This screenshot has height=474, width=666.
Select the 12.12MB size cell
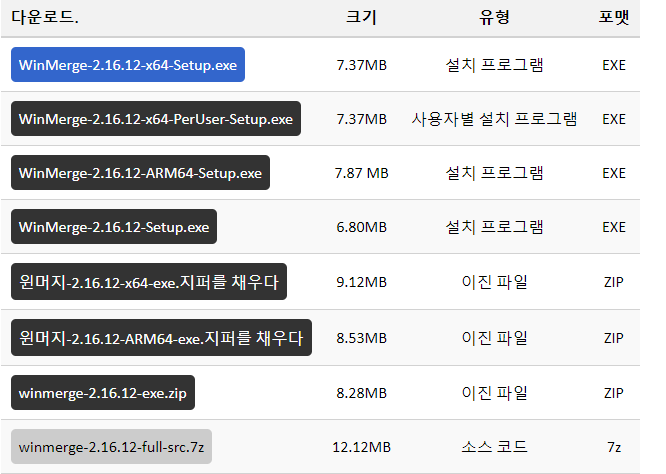pos(361,447)
